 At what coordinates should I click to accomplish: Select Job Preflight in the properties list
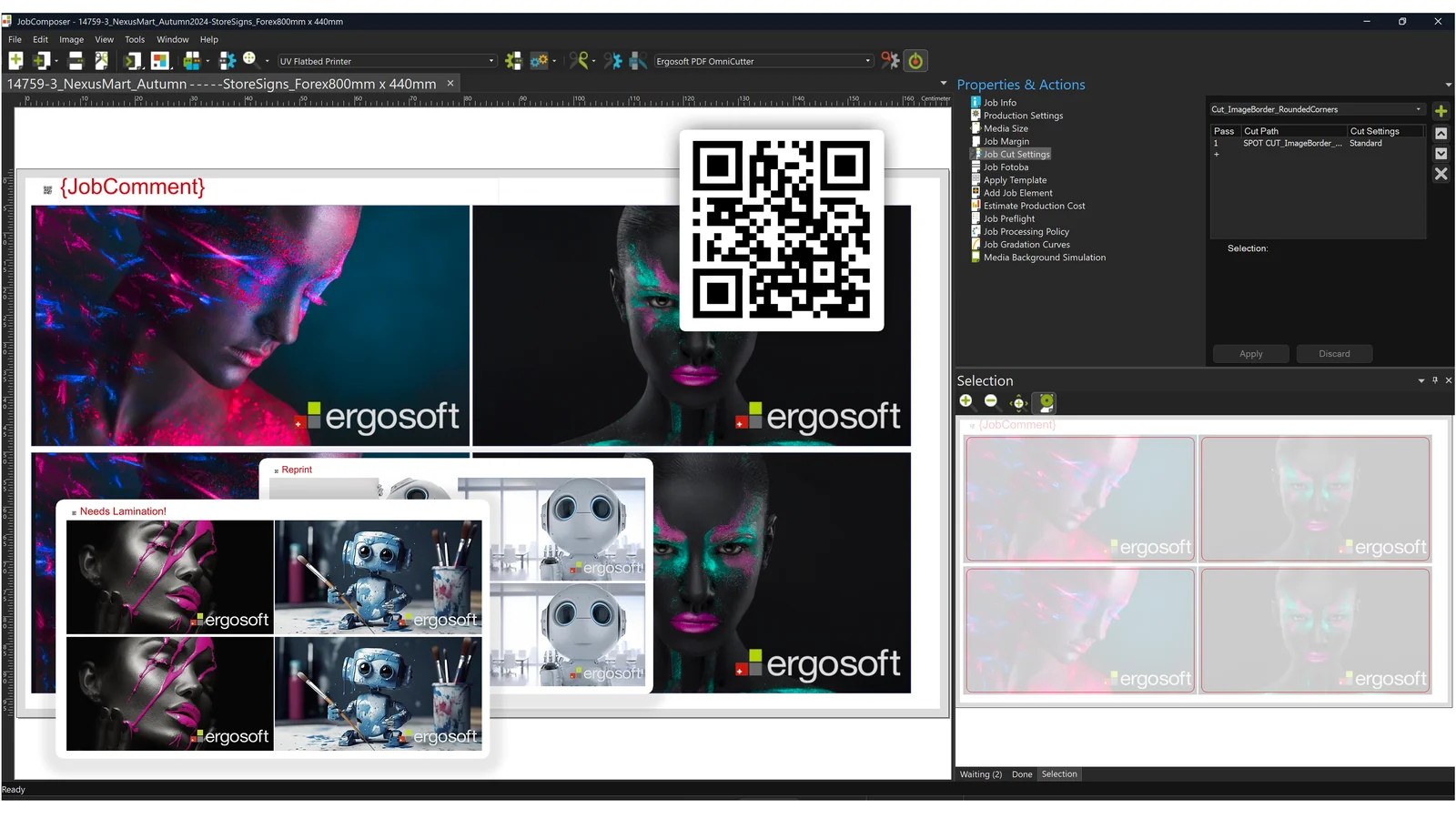[1009, 218]
